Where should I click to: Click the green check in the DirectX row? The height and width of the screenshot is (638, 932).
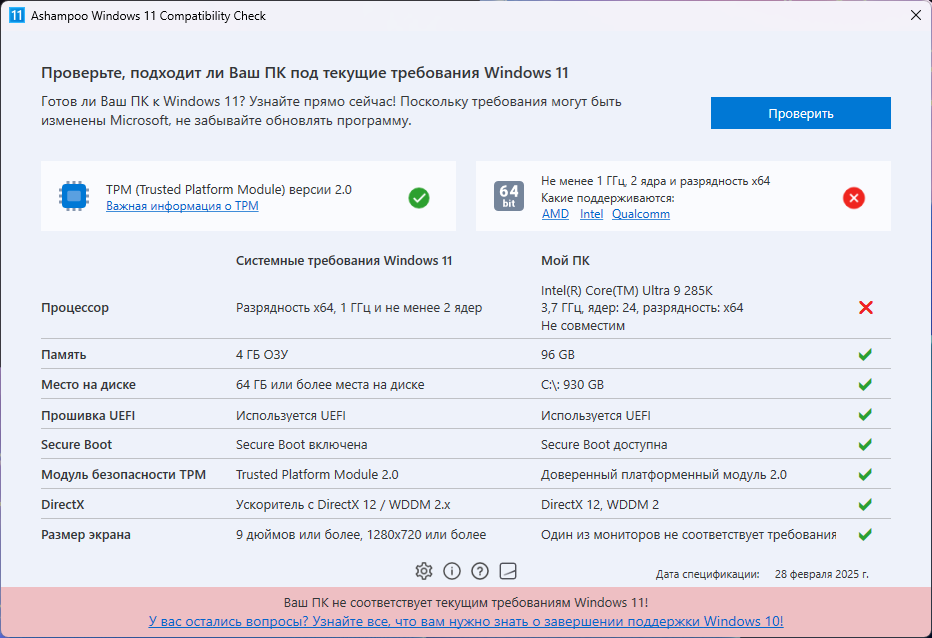pos(865,504)
